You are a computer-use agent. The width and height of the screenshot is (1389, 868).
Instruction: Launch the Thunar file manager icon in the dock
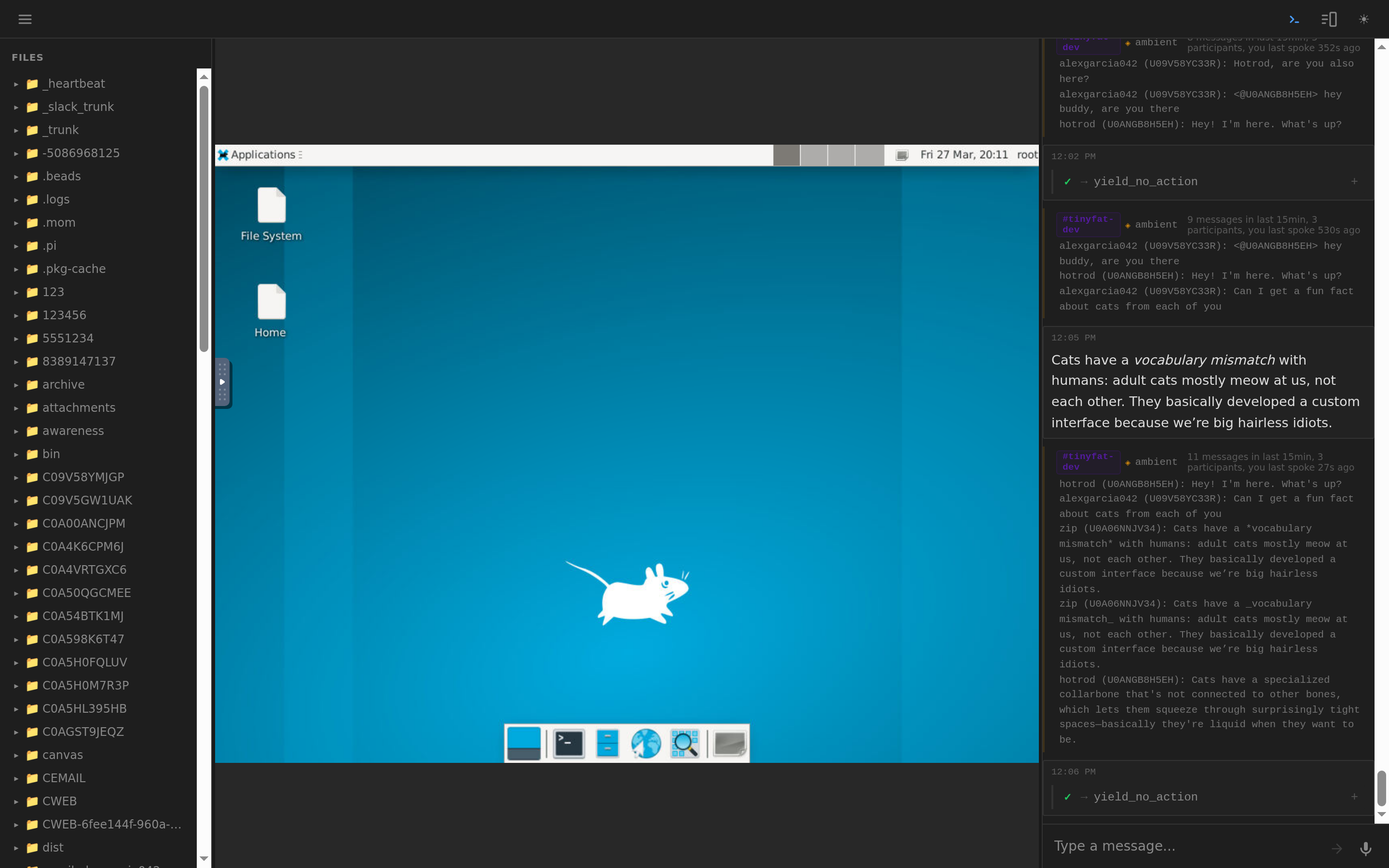tap(606, 743)
